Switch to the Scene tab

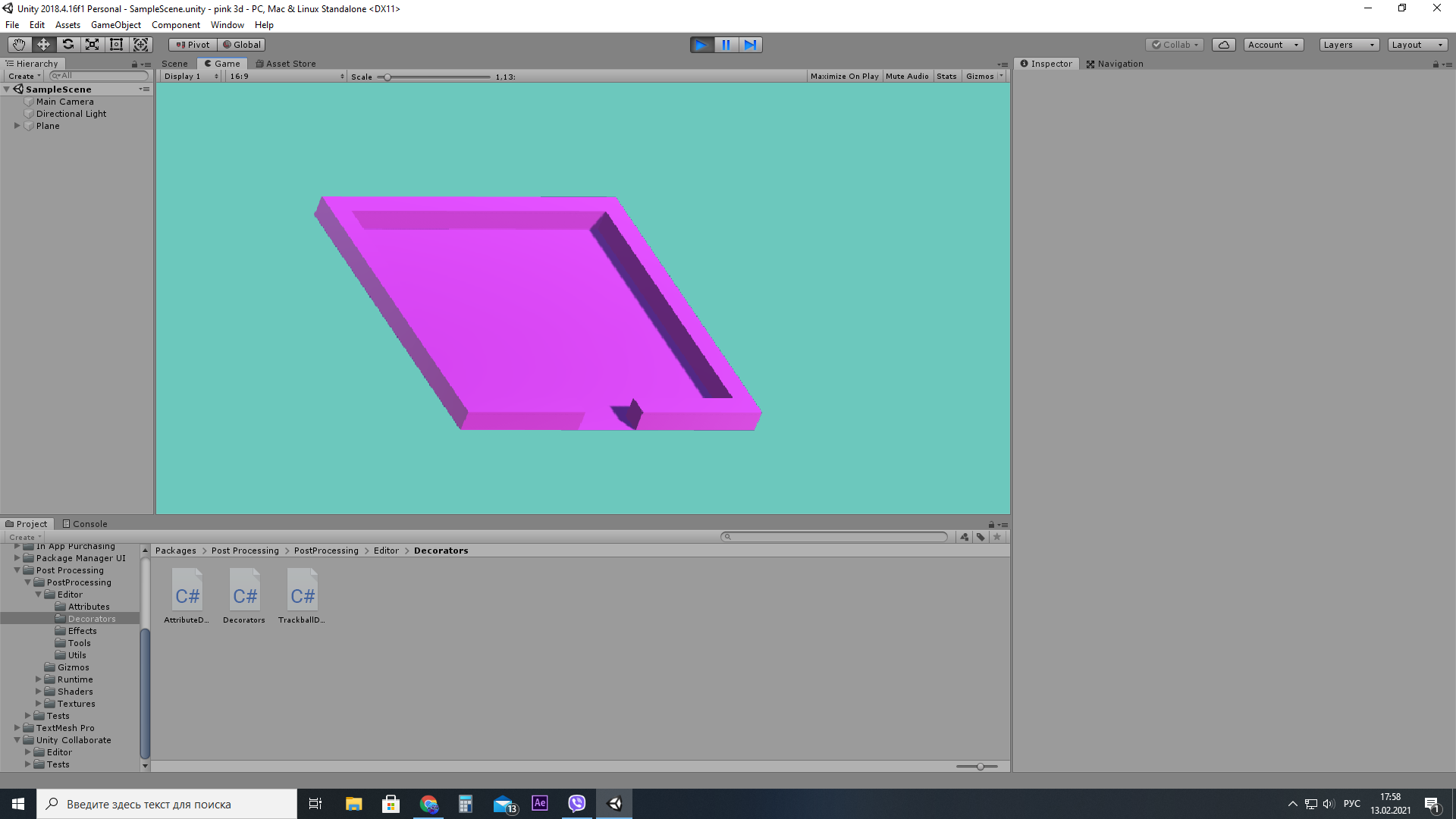[x=174, y=64]
